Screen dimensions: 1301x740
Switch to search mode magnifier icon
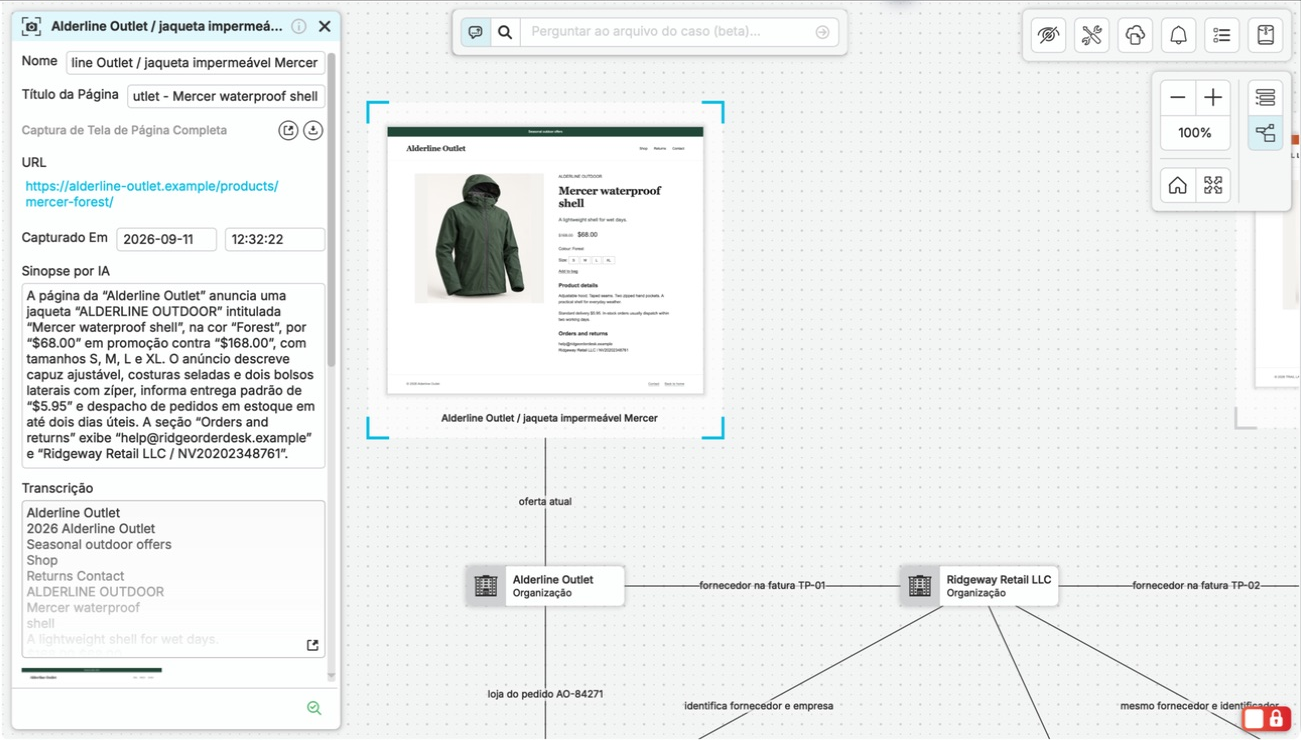click(x=505, y=32)
